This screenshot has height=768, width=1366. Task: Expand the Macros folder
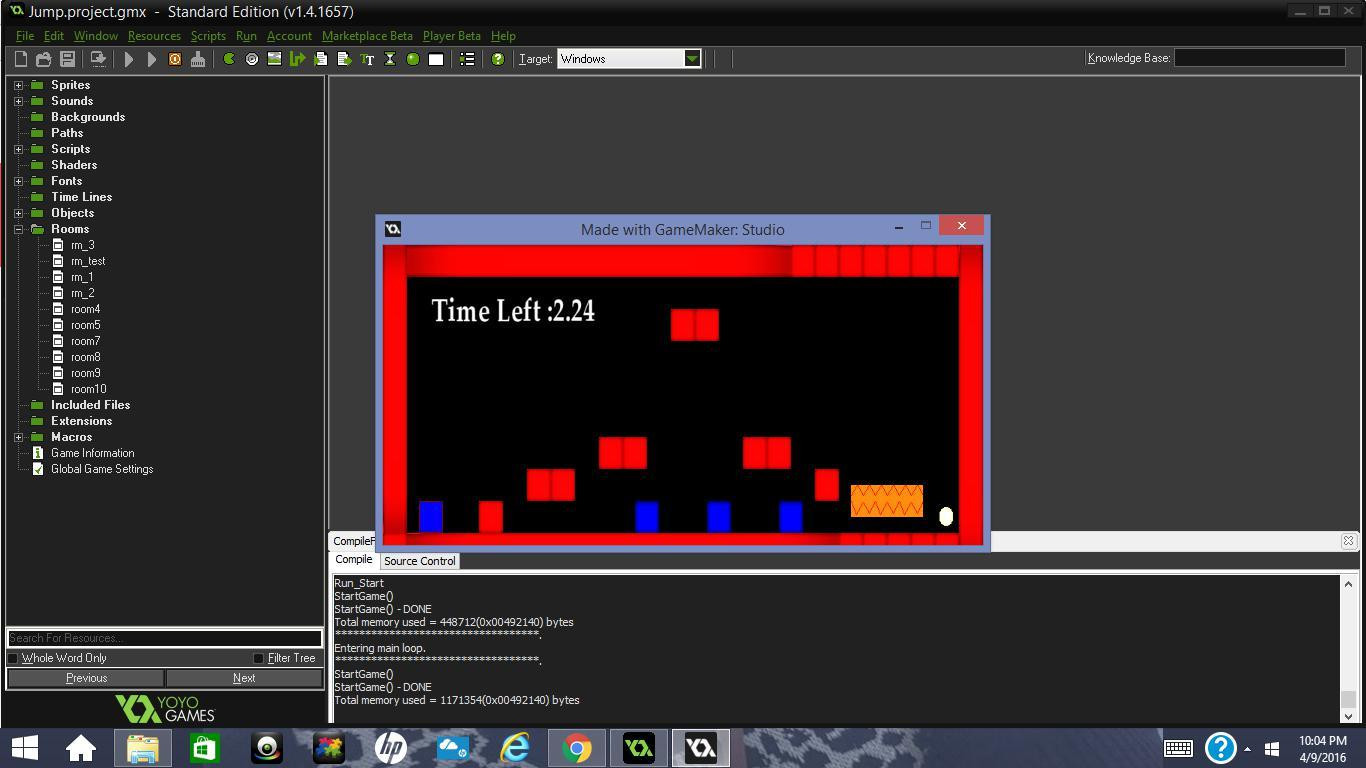click(x=19, y=437)
